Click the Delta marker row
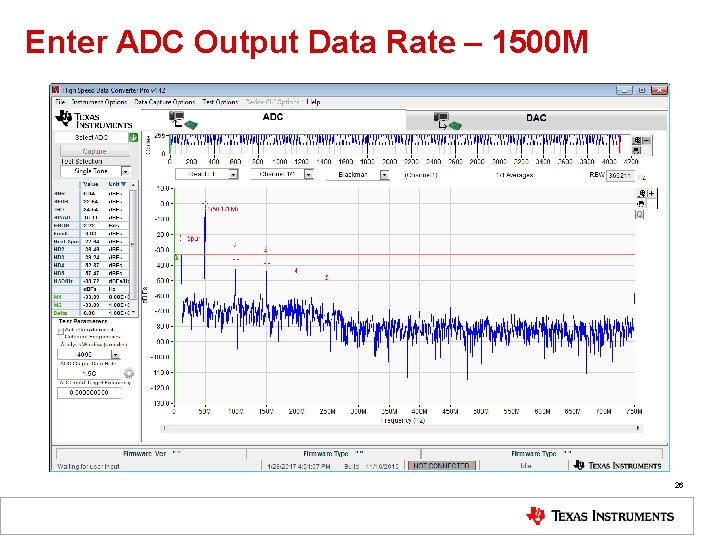Viewport: 720px width, 540px height. (x=91, y=313)
